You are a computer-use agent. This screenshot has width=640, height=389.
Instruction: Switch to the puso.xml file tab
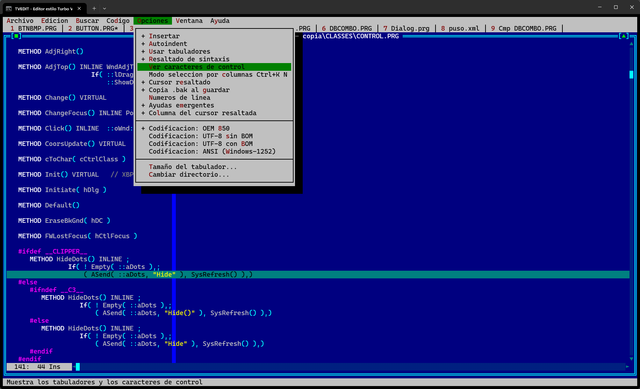tap(460, 29)
